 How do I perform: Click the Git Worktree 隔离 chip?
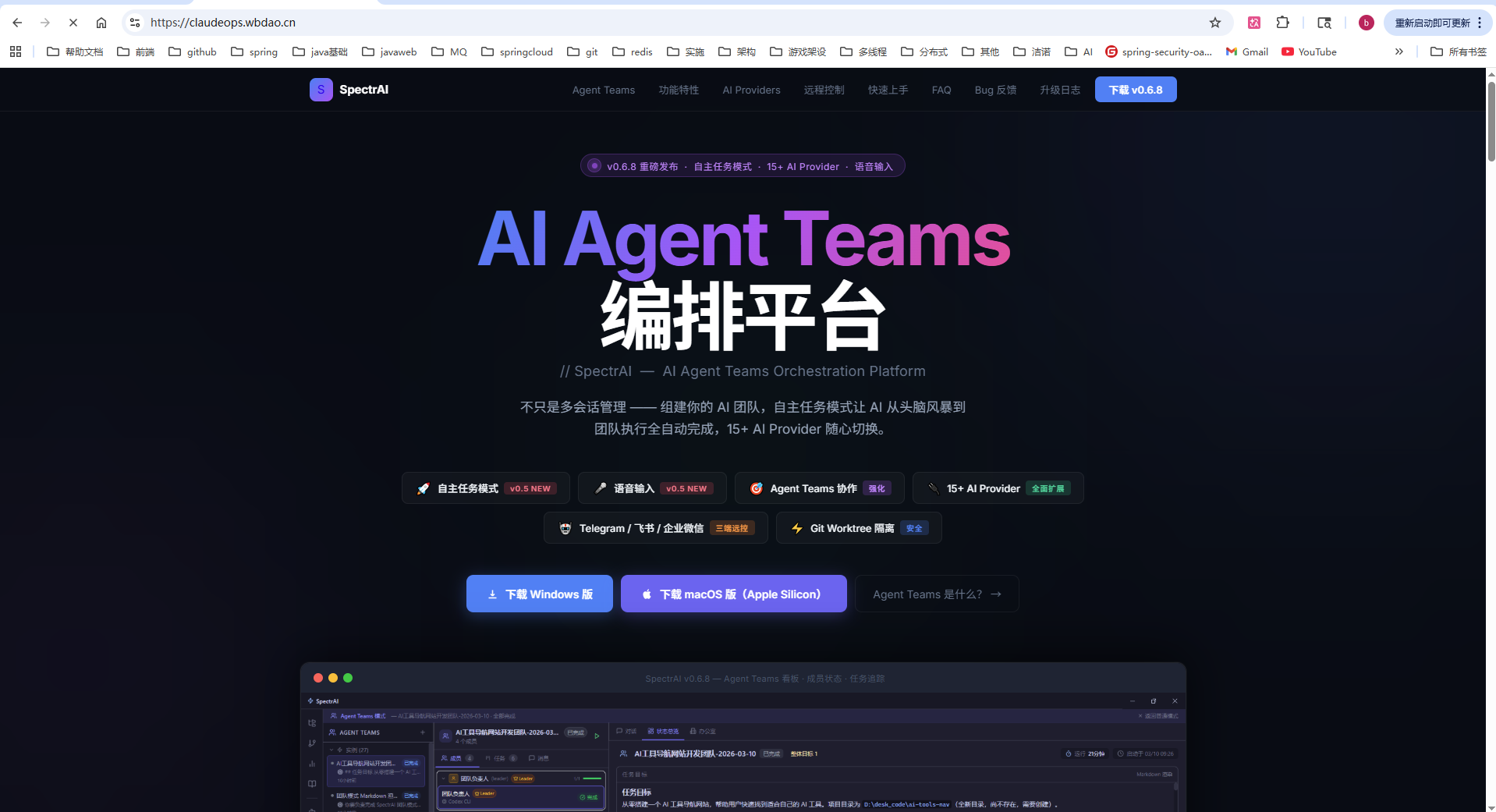[x=859, y=528]
